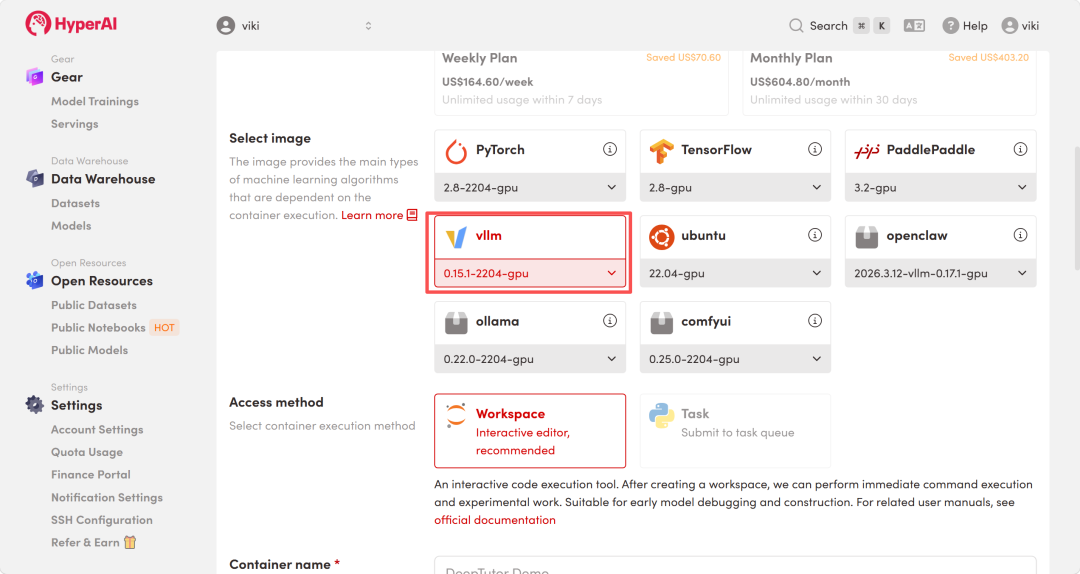Click the ubuntu circle logo
1080x574 pixels.
[661, 237]
